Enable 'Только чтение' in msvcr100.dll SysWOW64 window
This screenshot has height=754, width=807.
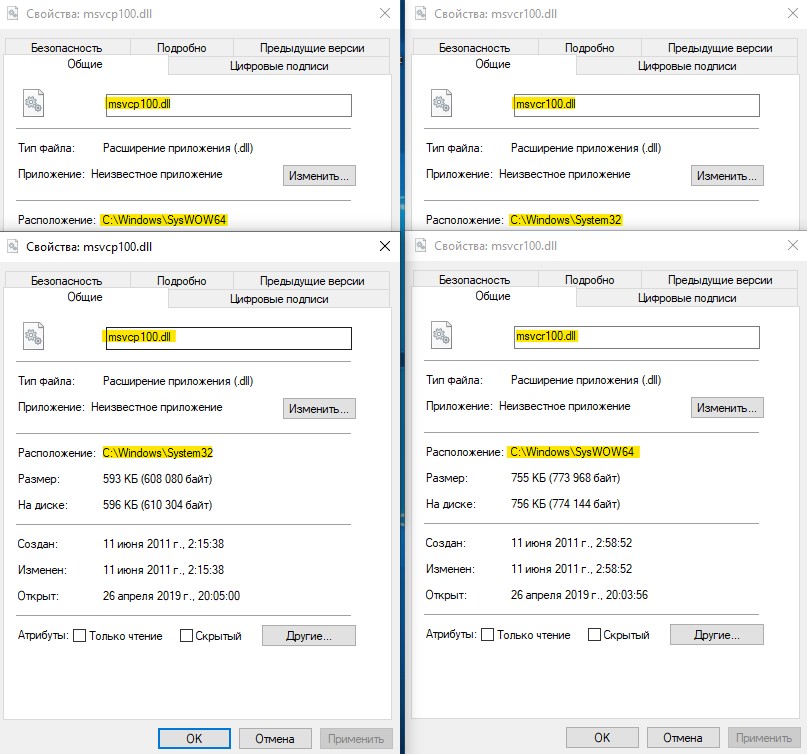(487, 635)
